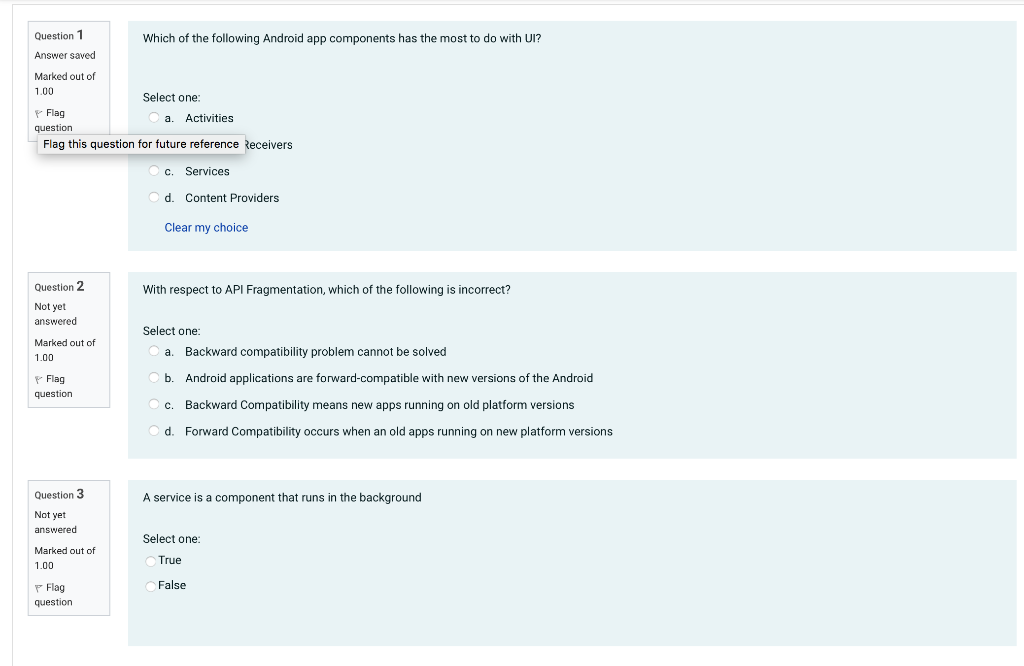The image size is (1024, 666).
Task: Choose option b about forward-compatible applications
Action: (x=153, y=377)
